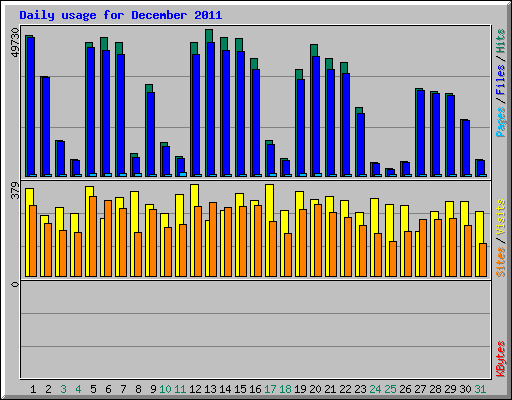512x400 pixels.
Task: Click day label '22' on the x-axis
Action: [345, 389]
